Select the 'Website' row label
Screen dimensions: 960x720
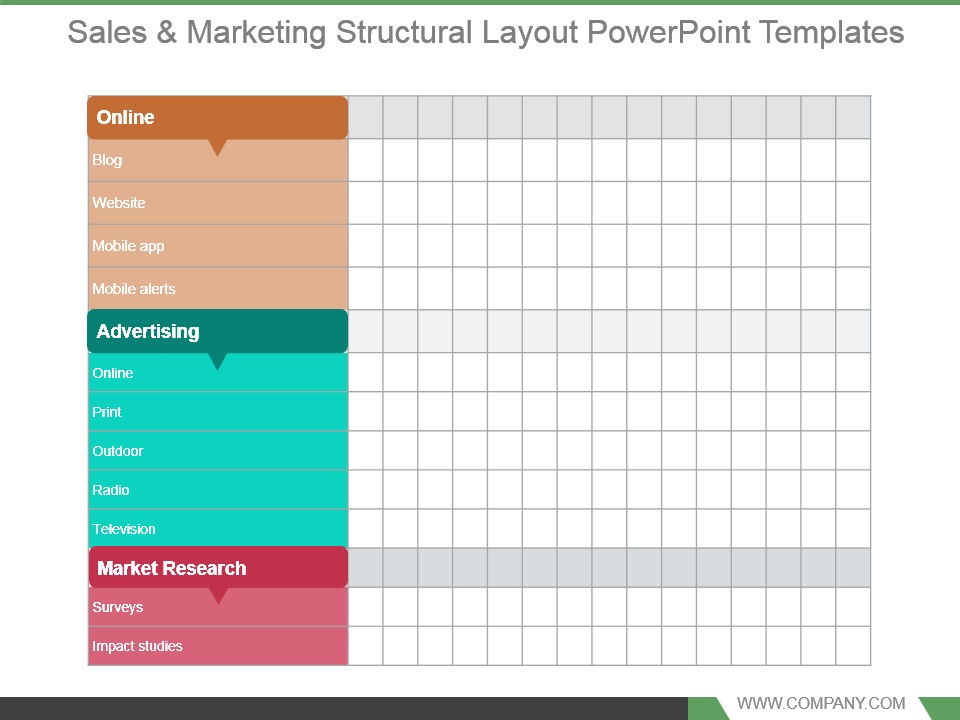tap(119, 203)
